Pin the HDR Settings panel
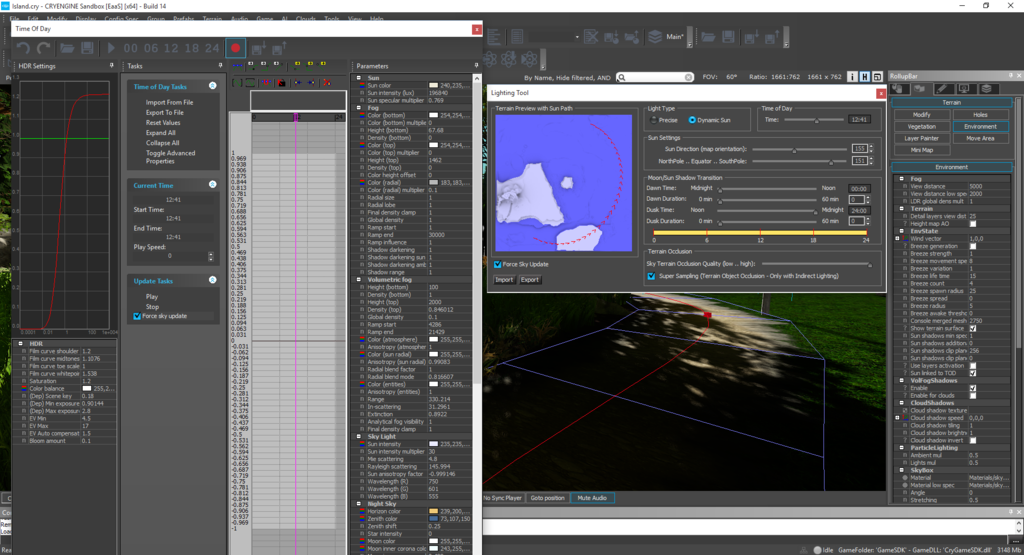The width and height of the screenshot is (1024, 555). 112,66
